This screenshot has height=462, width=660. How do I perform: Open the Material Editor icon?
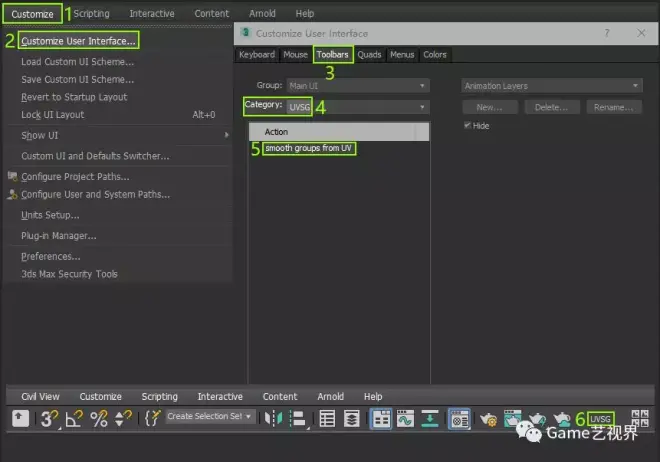459,419
